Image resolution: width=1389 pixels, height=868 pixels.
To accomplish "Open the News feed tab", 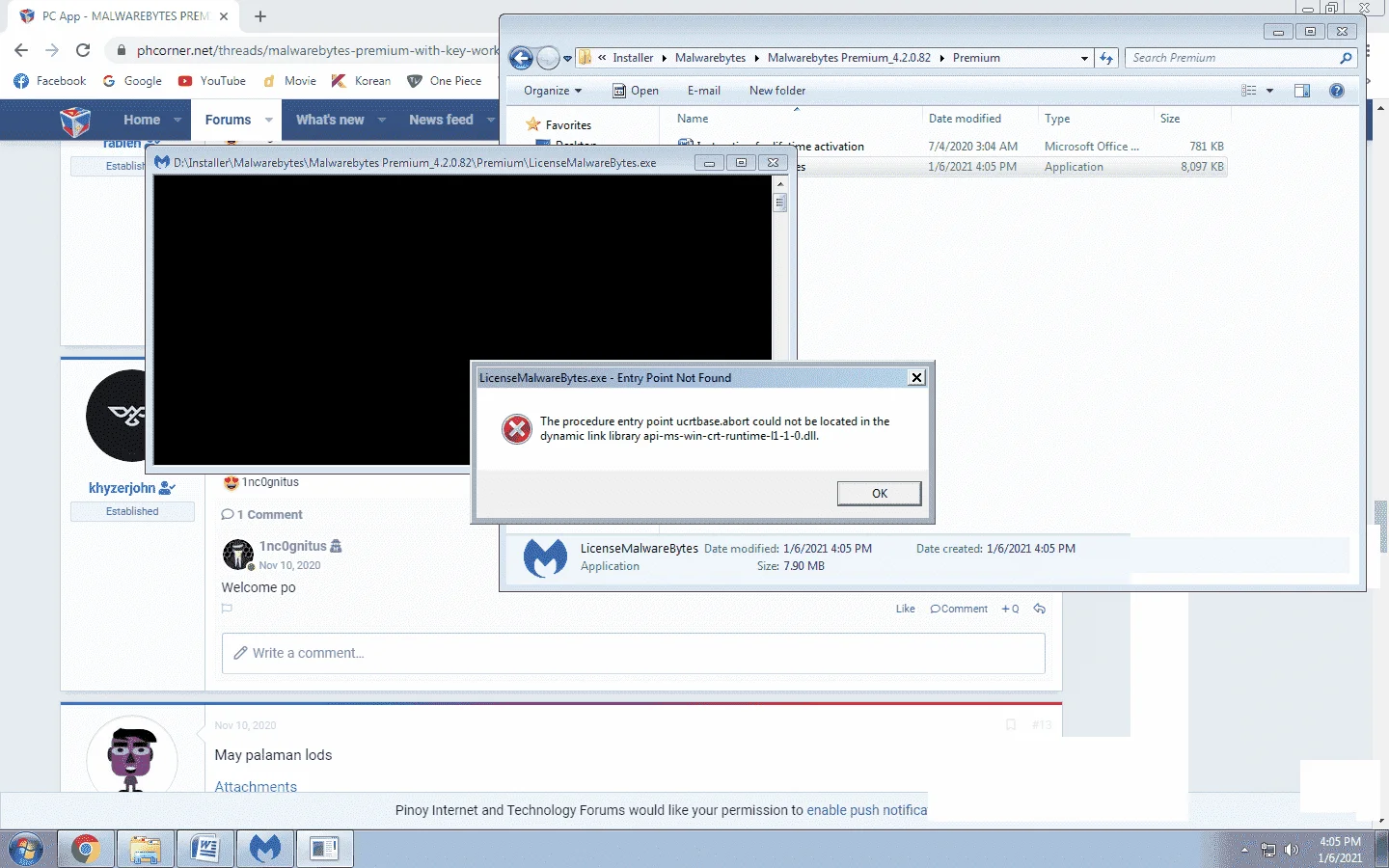I will point(441,120).
